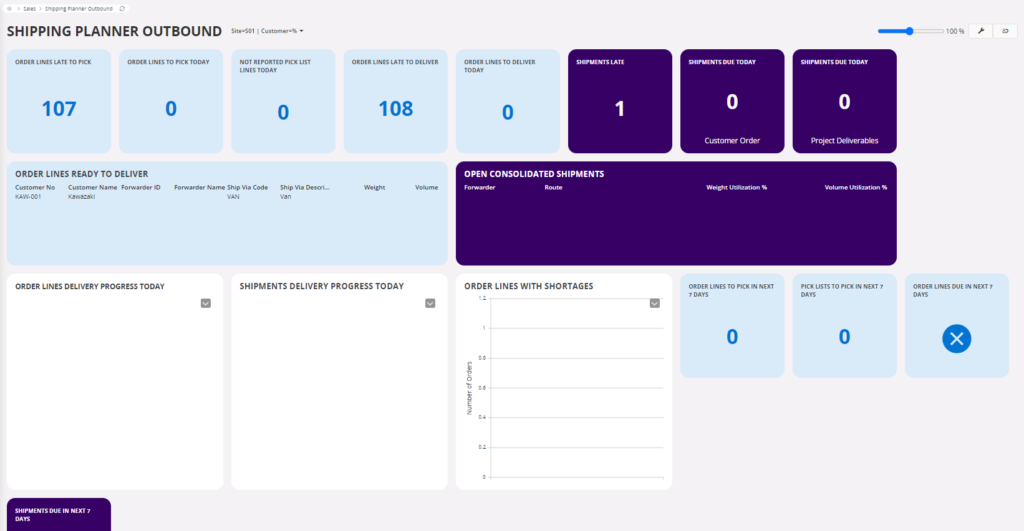The image size is (1024, 531).
Task: Click the blue X icon in Order Lines Due tile
Action: [x=956, y=339]
